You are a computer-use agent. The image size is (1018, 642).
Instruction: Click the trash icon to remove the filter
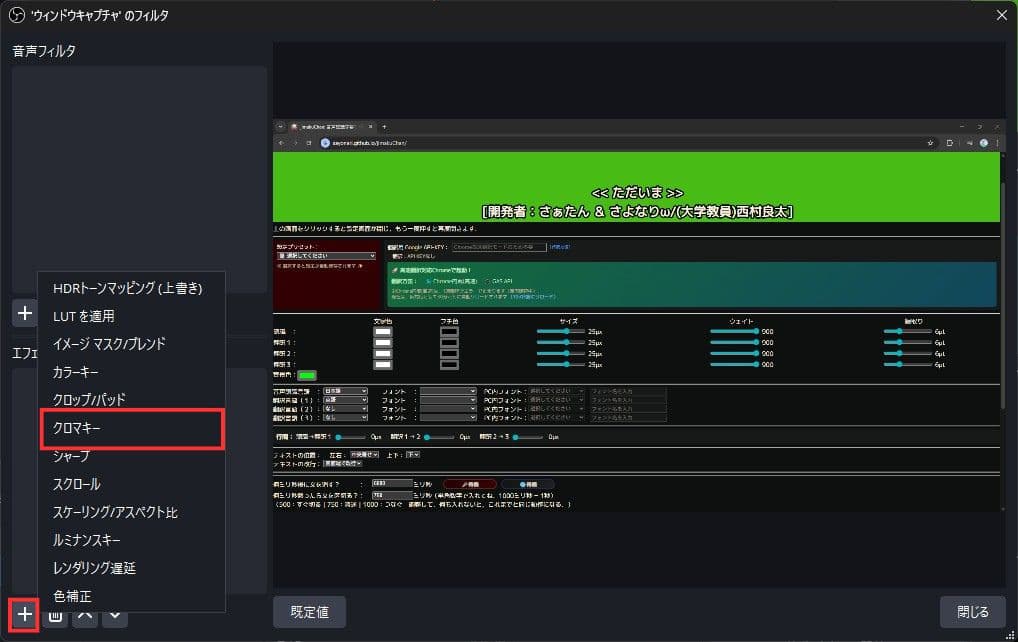pyautogui.click(x=56, y=614)
